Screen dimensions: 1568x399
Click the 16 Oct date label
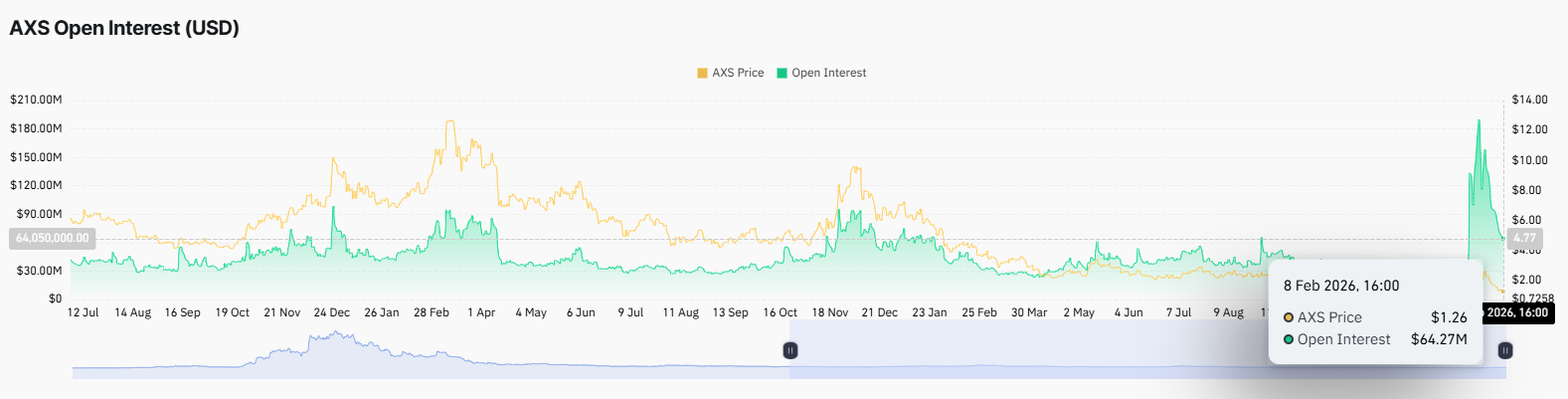[781, 312]
